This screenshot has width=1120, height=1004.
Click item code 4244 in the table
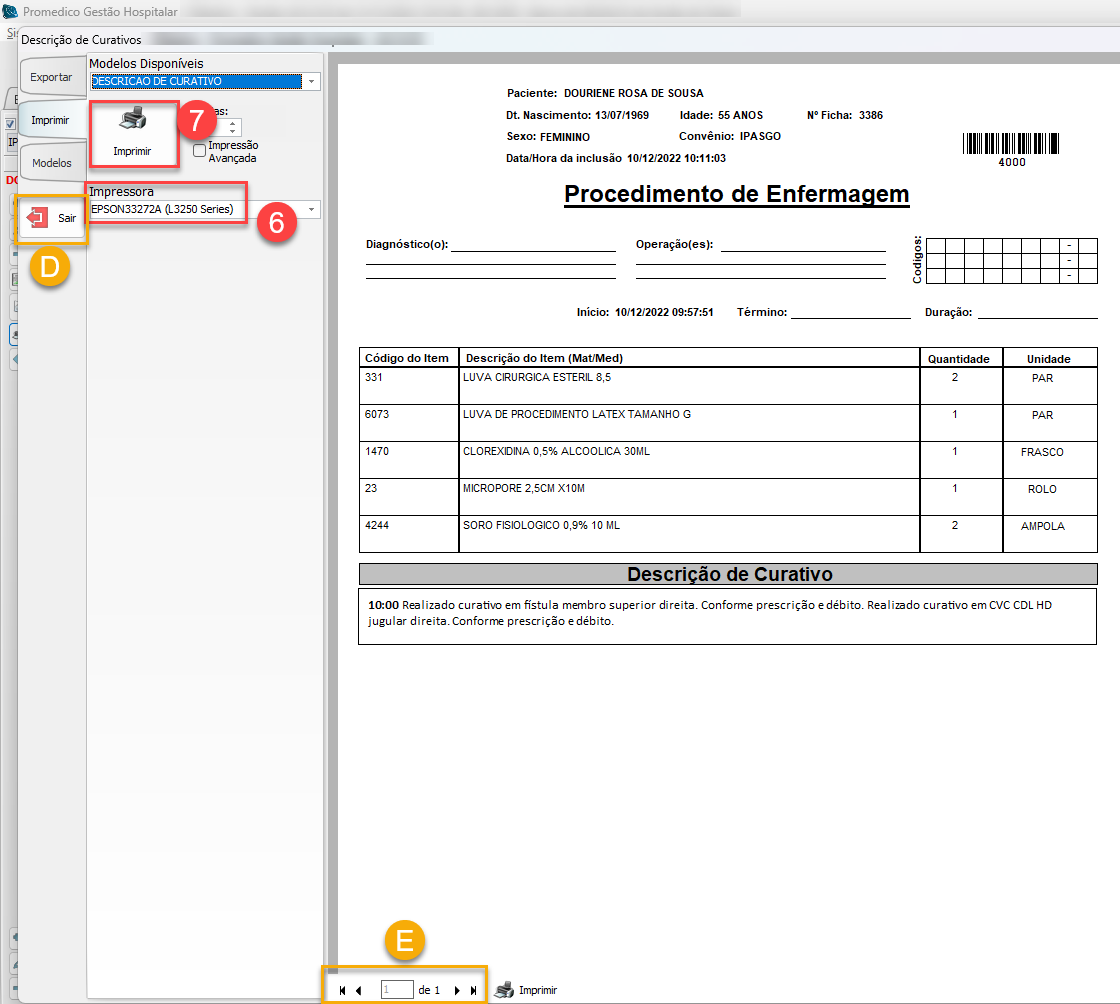(x=376, y=526)
